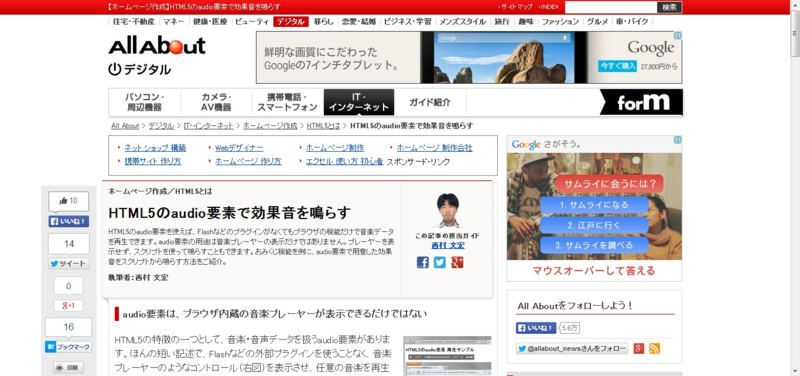Select the 健康・医療 category

point(210,21)
